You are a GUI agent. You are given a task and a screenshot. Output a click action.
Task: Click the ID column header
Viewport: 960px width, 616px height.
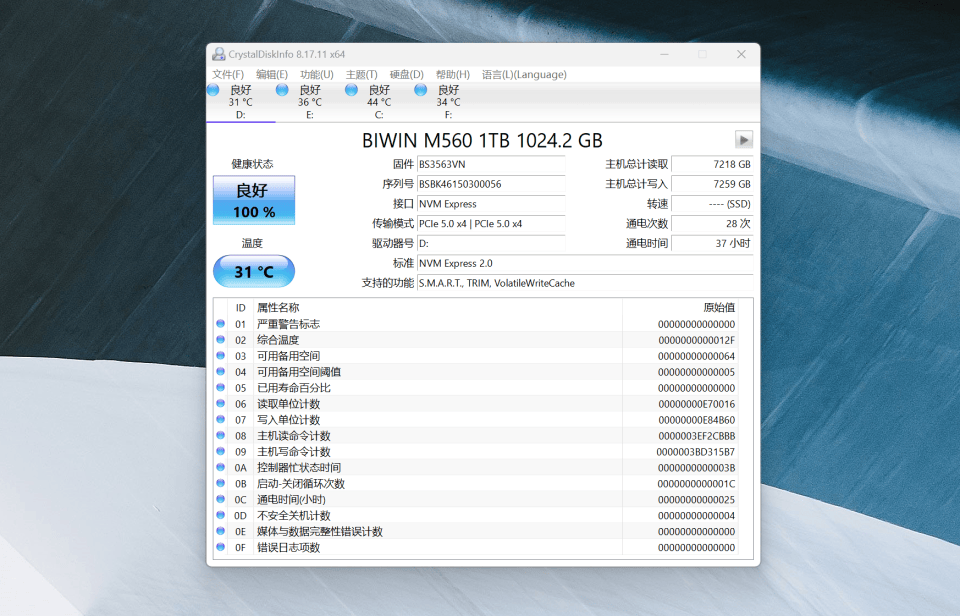pos(241,307)
